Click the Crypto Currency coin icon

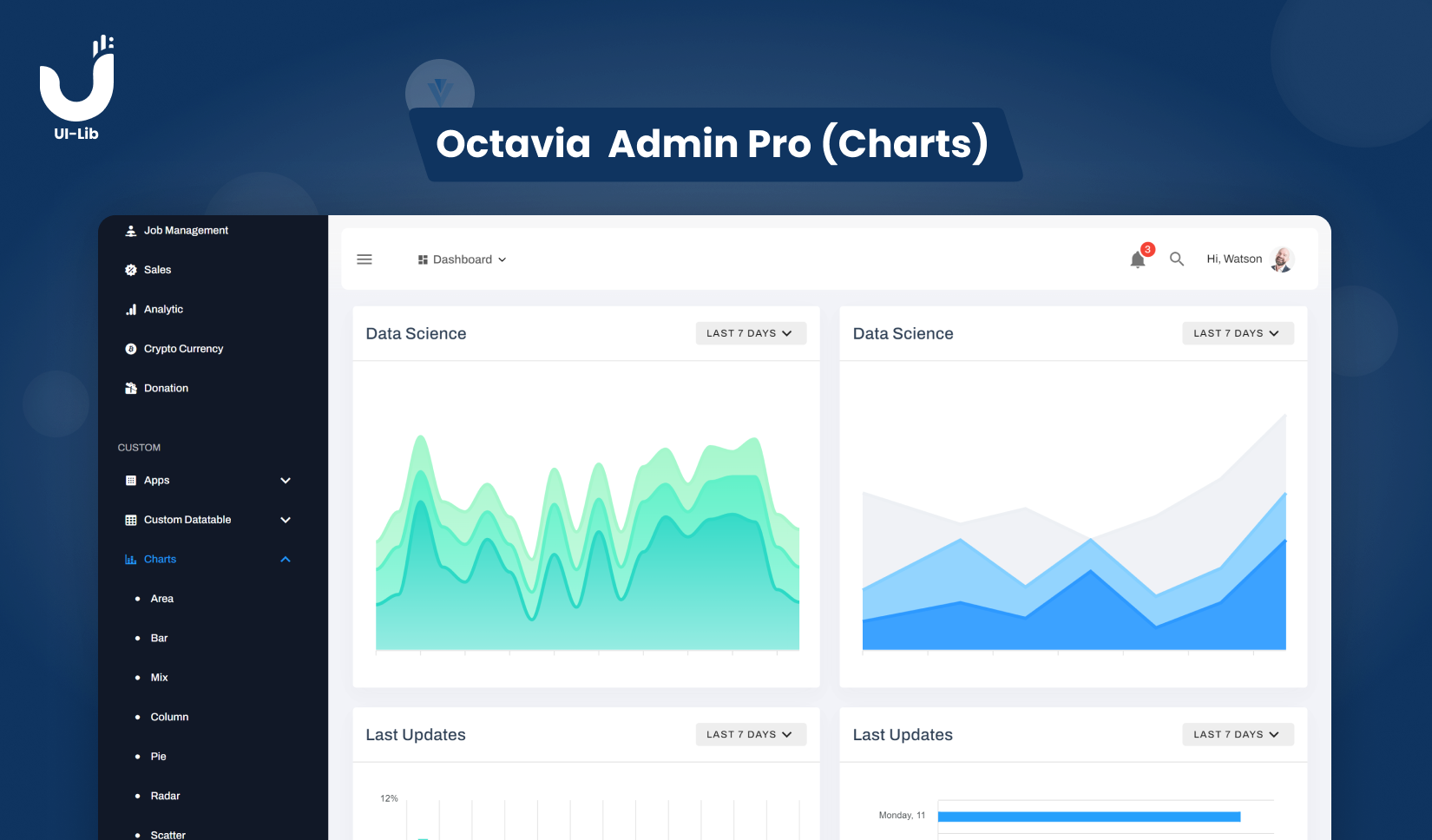pos(131,349)
